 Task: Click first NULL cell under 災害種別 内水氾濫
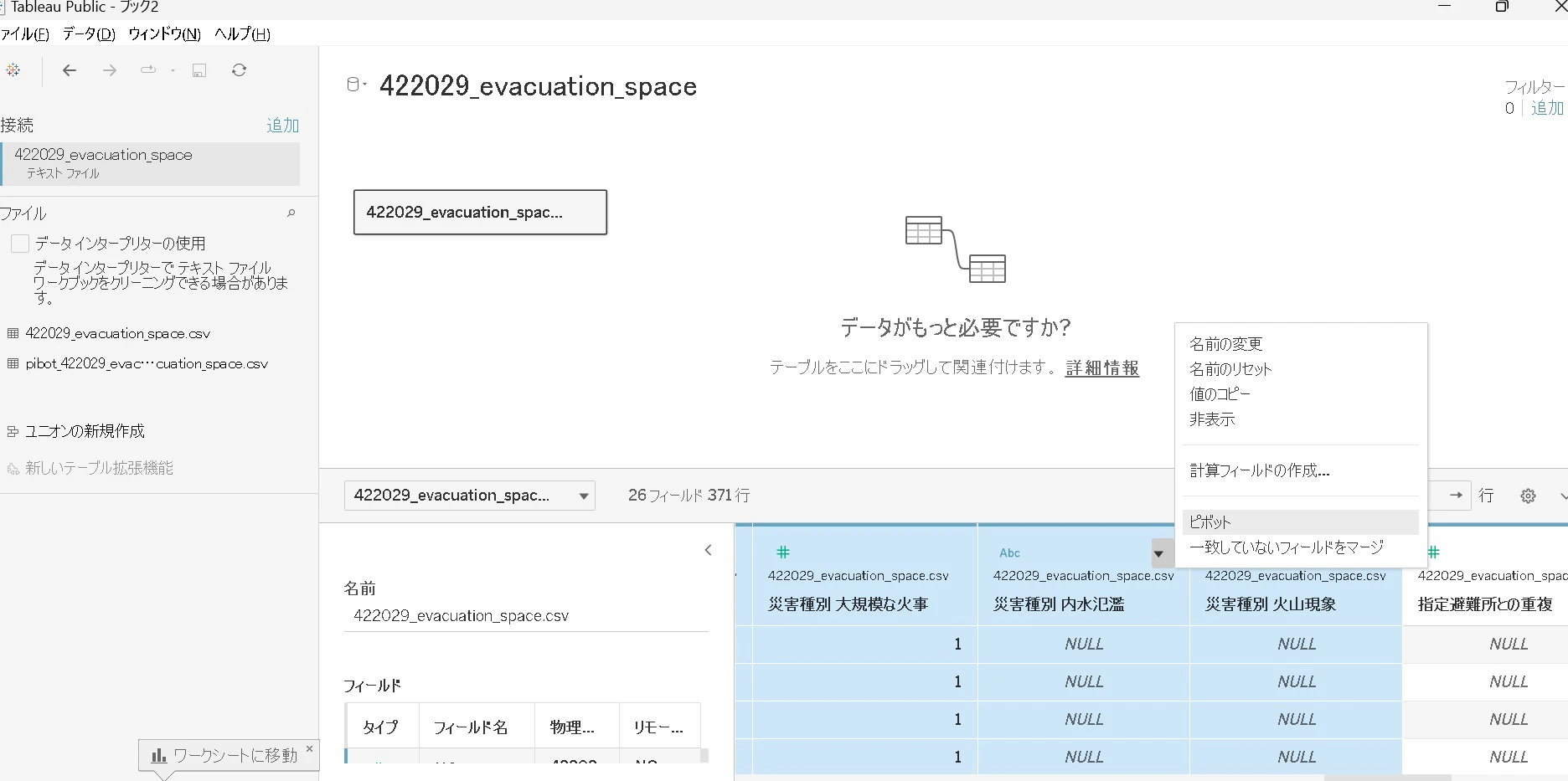coord(1084,645)
